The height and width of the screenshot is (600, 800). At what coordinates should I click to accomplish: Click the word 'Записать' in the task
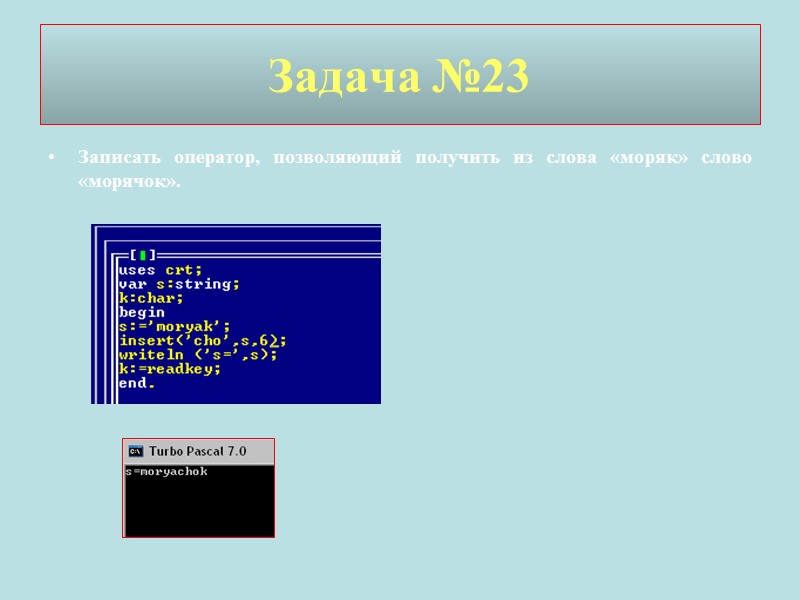[119, 157]
